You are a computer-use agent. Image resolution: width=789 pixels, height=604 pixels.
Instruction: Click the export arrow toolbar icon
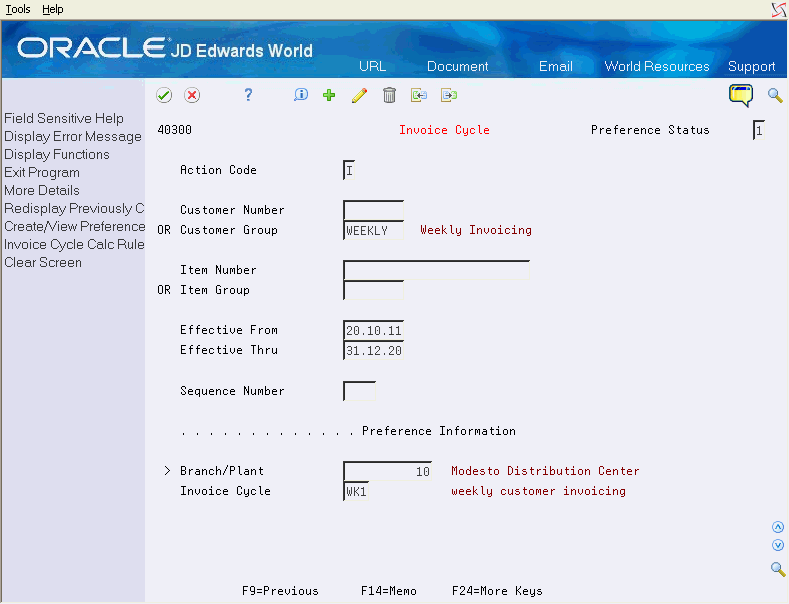(449, 95)
